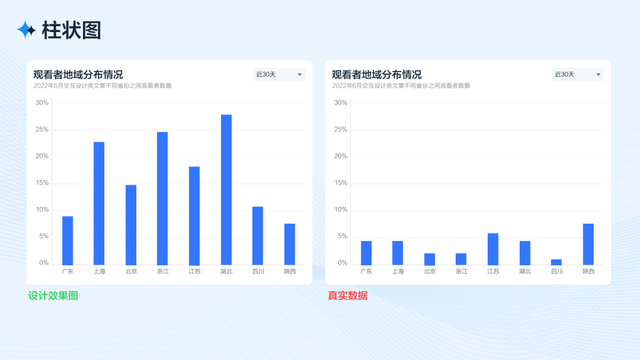Select 广东 axis label in 设计效果图 chart

68,271
